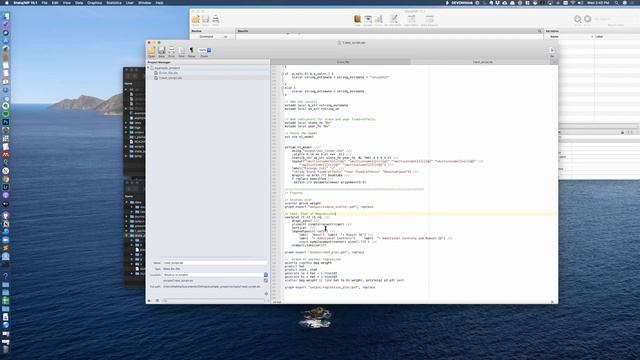Image resolution: width=640 pixels, height=360 pixels.
Task: Click Open icon in Stata main window
Action: (x=196, y=20)
